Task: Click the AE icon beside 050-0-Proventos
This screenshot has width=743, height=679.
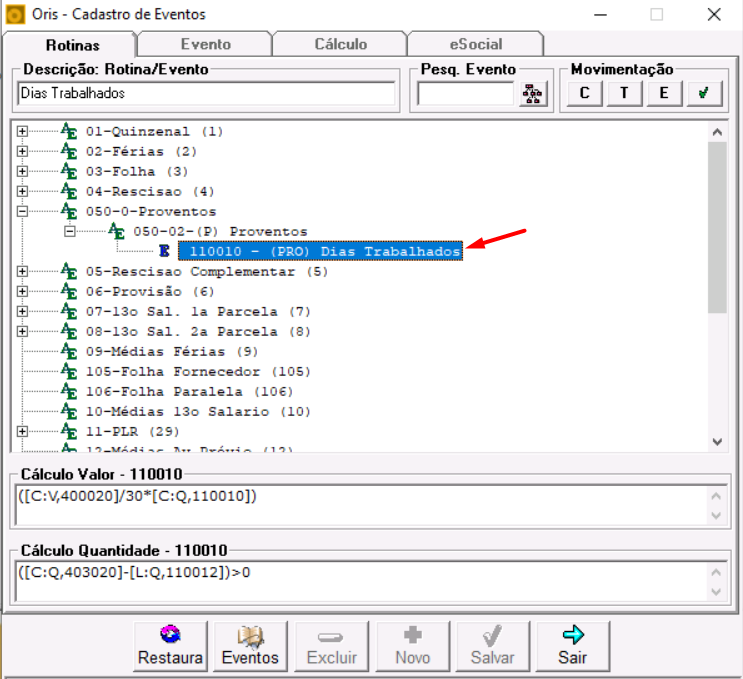Action: 69,211
